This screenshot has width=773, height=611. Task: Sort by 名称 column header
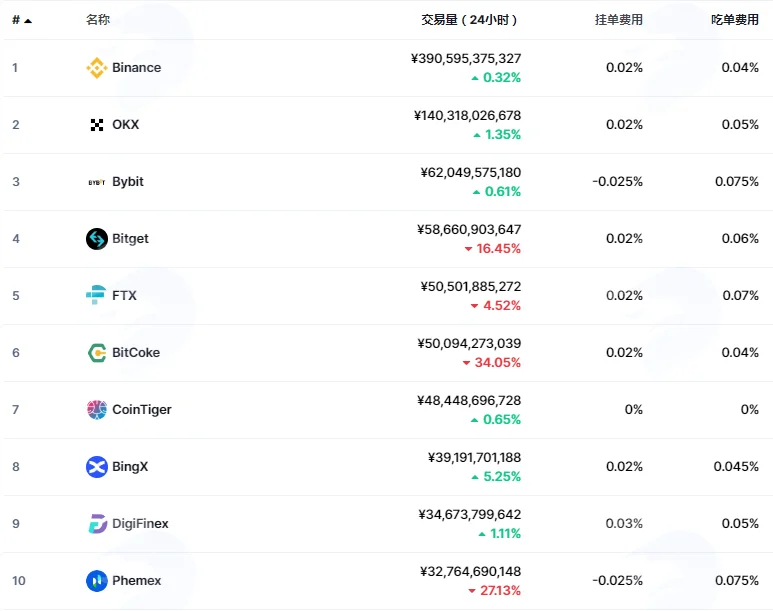pos(98,20)
